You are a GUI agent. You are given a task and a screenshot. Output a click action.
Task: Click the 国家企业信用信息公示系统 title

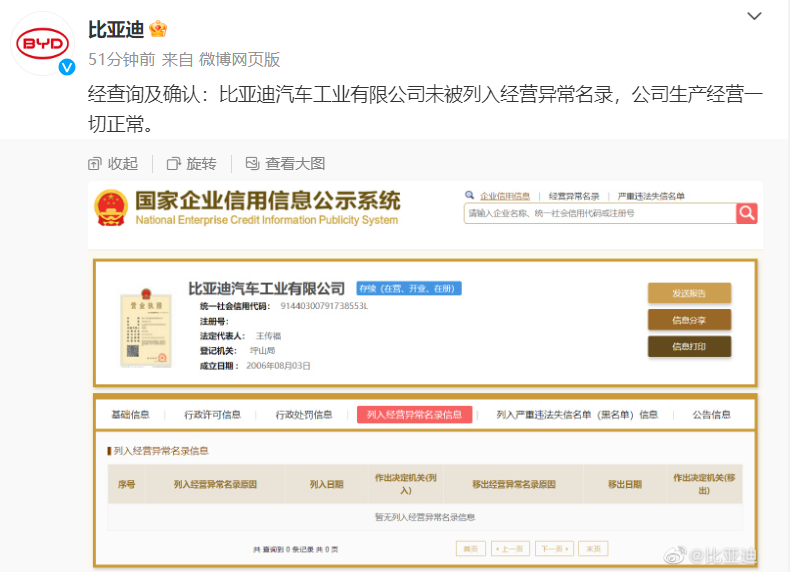pyautogui.click(x=268, y=201)
